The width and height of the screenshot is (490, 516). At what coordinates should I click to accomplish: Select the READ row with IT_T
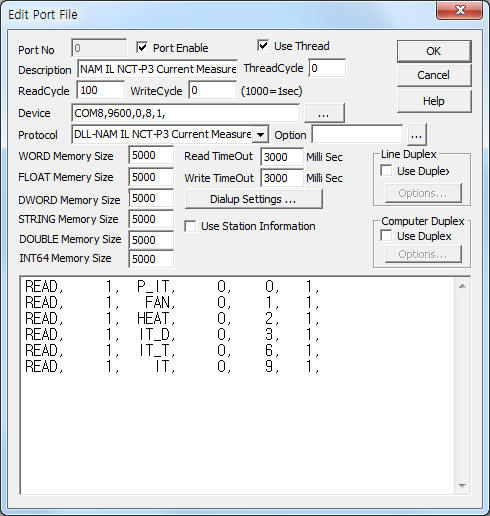[172, 350]
